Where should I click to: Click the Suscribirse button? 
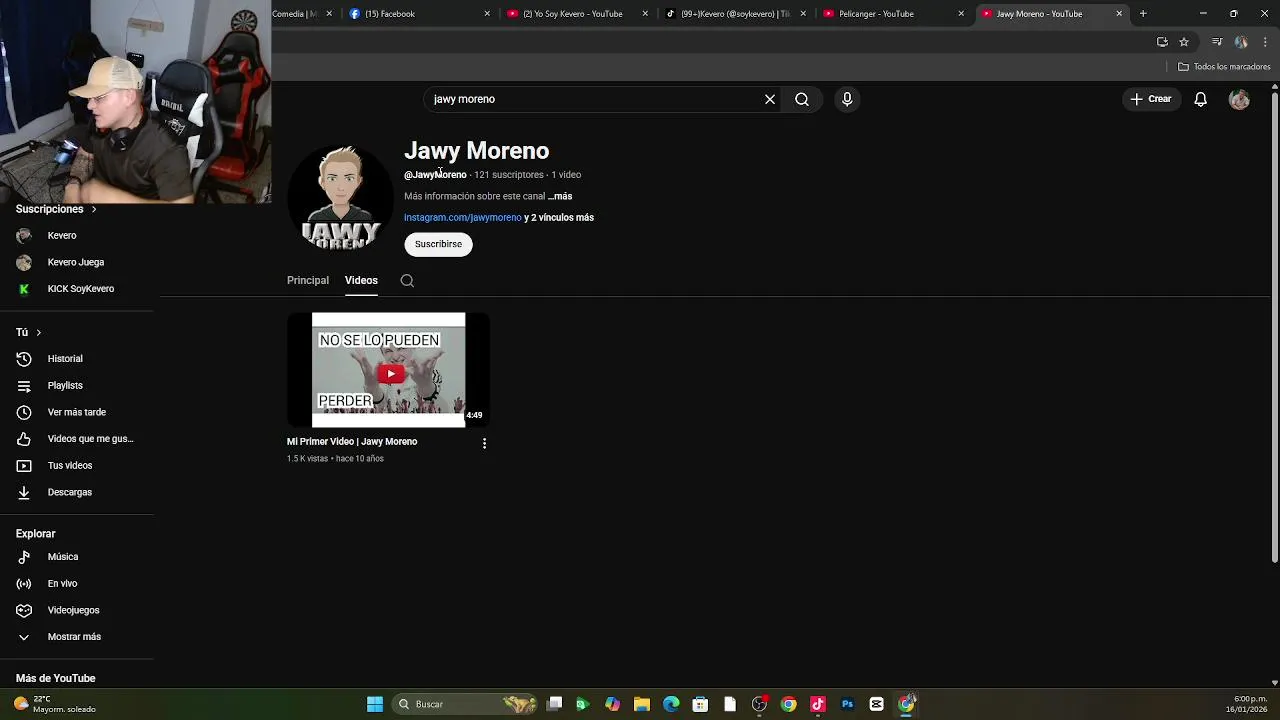click(438, 244)
